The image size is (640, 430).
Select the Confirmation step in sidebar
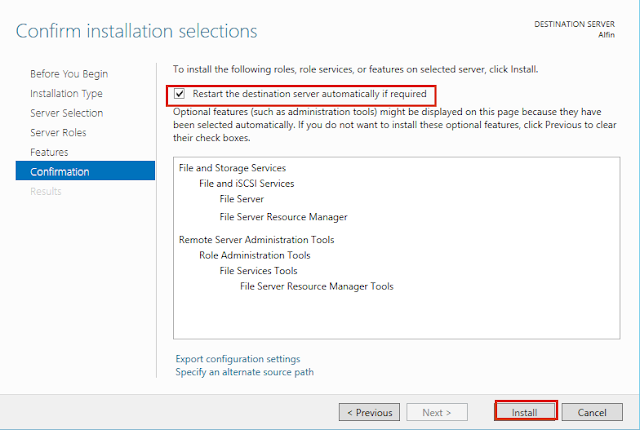pos(59,172)
